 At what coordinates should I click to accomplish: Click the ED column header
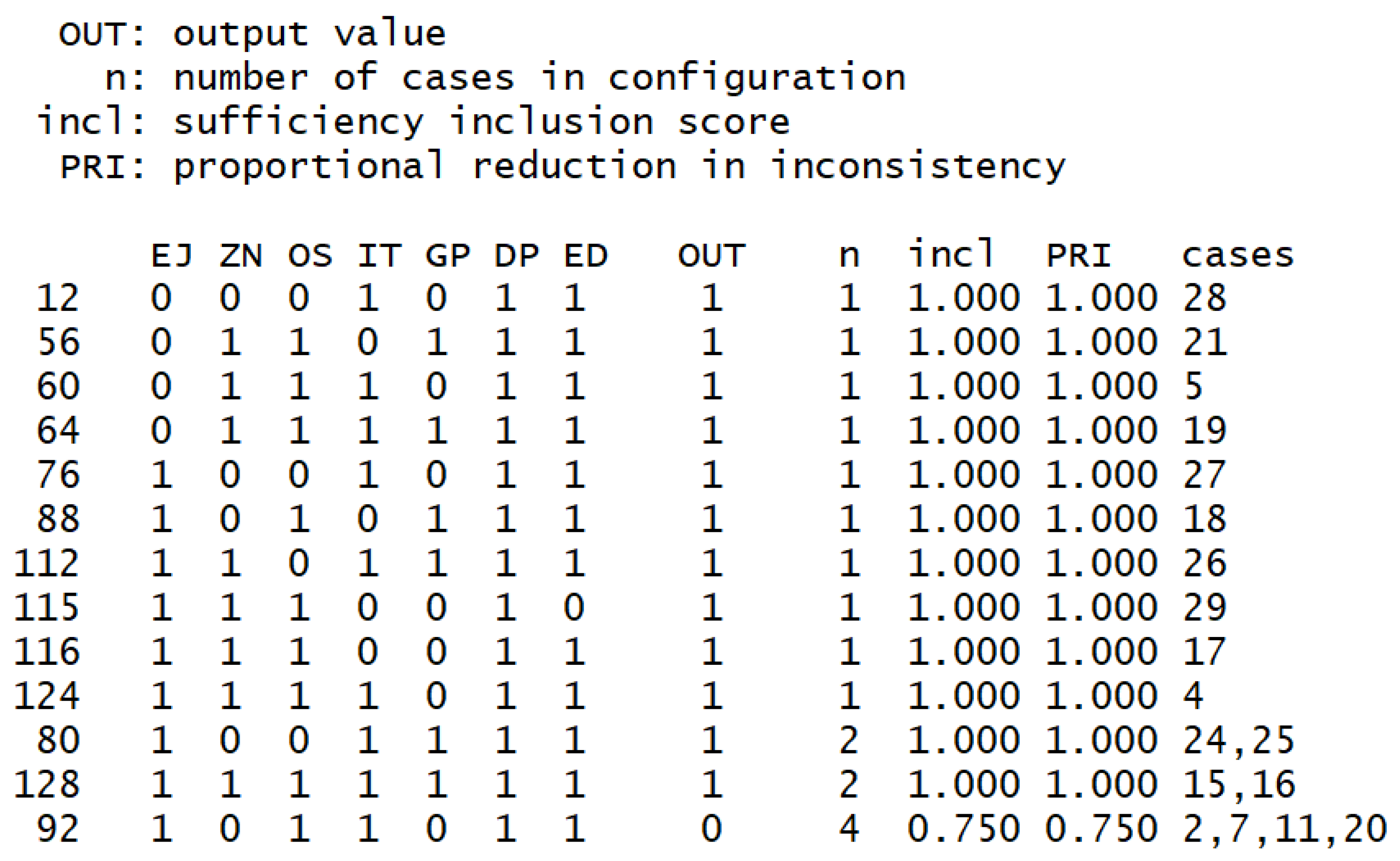pos(586,256)
